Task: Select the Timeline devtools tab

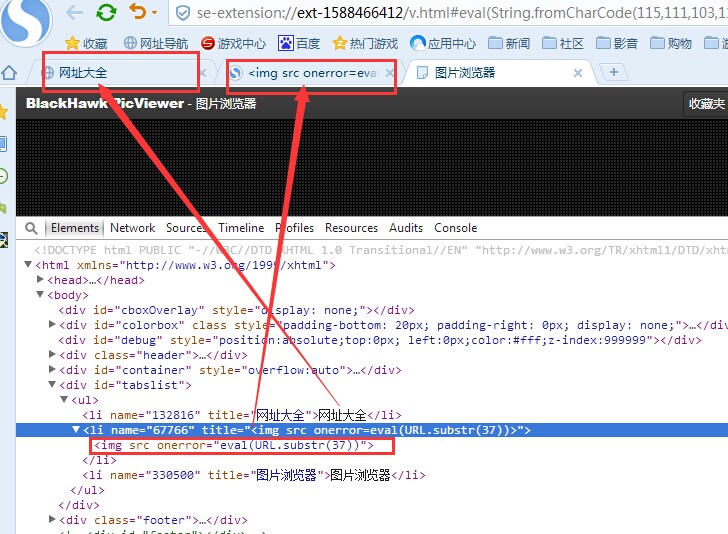Action: 241,228
